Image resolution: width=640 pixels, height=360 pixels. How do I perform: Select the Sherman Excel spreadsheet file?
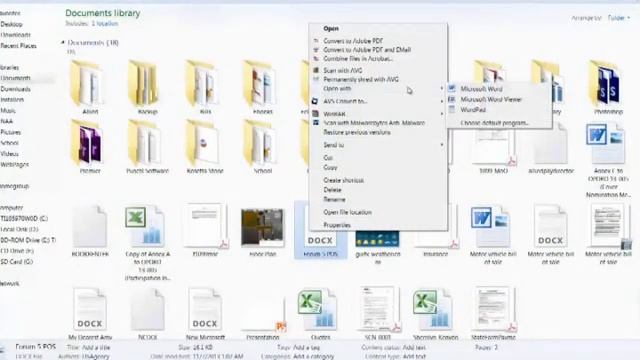(436, 313)
